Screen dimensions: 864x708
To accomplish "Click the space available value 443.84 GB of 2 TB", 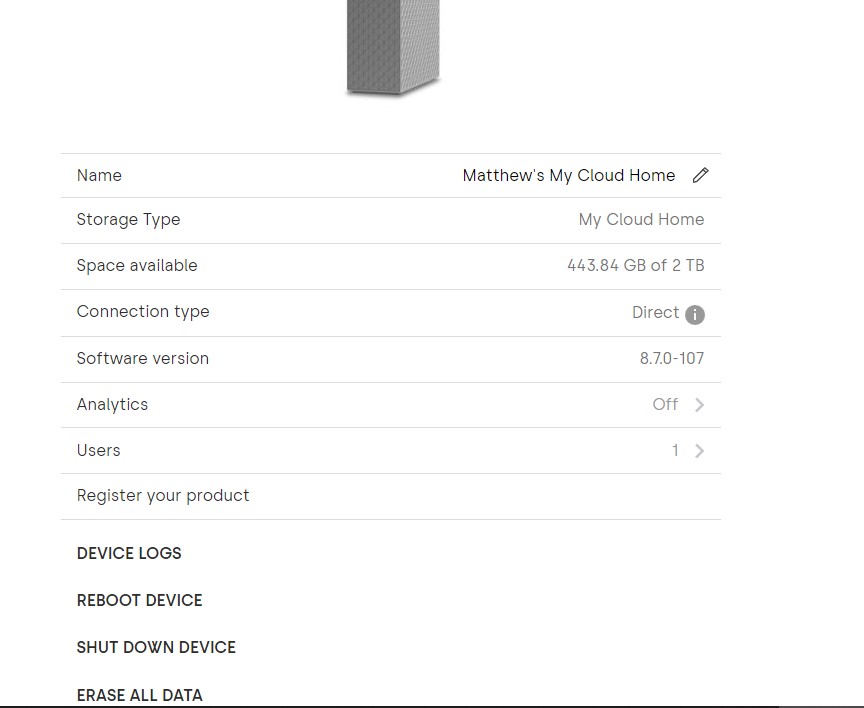I will point(636,266).
